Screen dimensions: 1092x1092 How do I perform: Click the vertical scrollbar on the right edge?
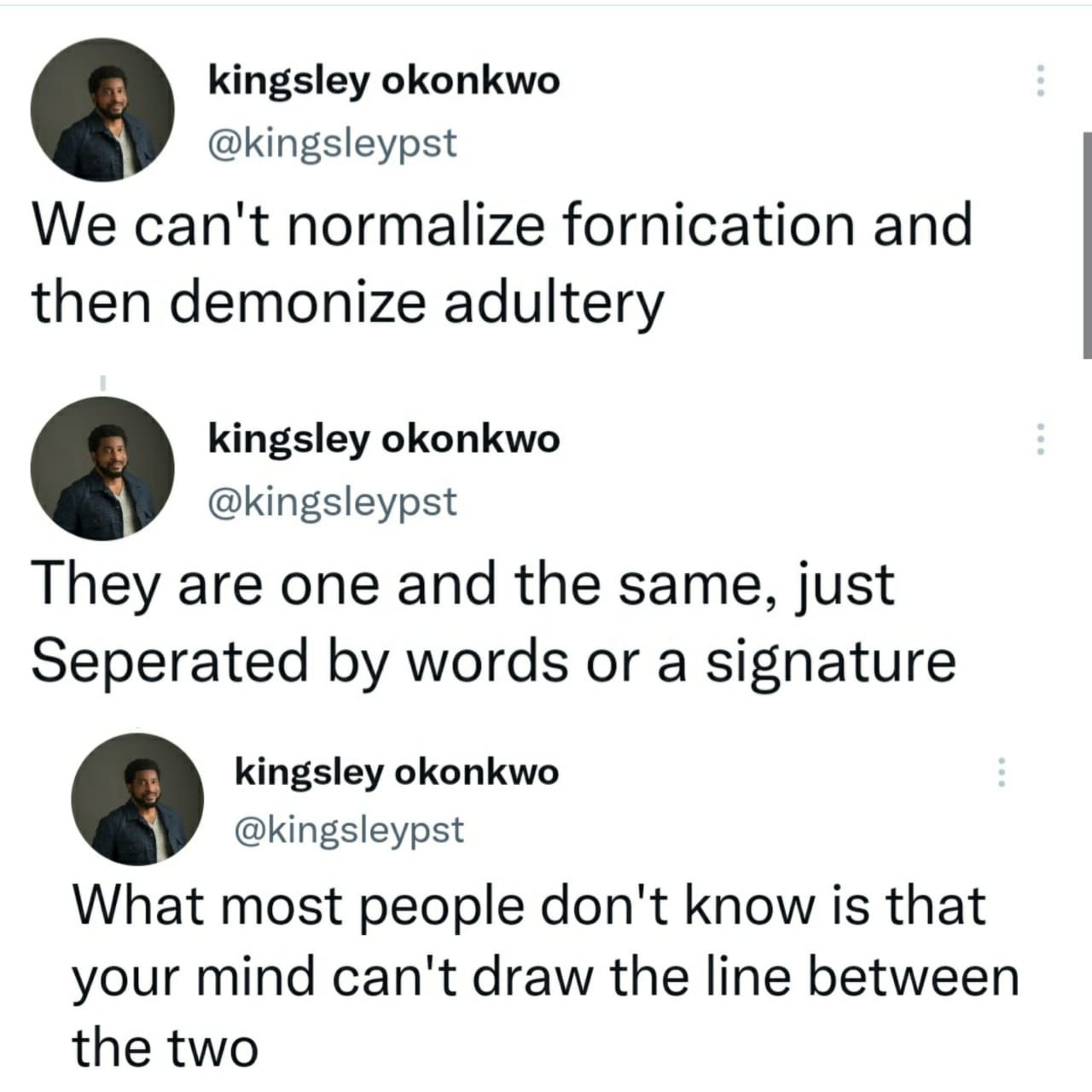point(1087,245)
